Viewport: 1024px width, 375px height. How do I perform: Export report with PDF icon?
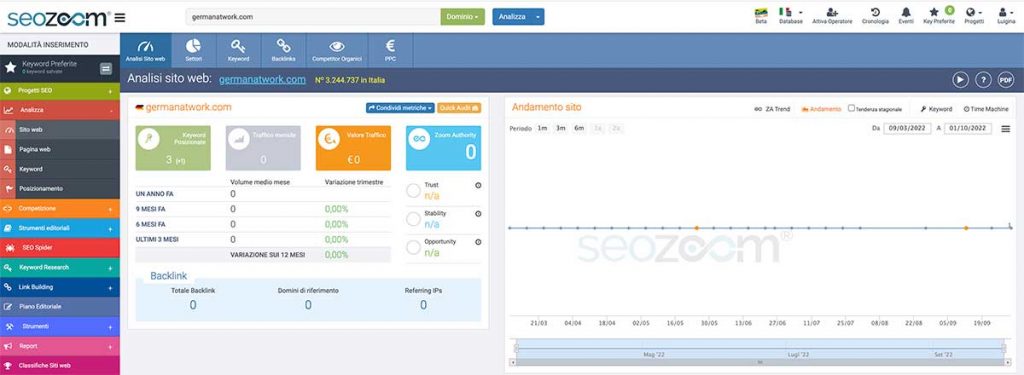(x=1006, y=80)
